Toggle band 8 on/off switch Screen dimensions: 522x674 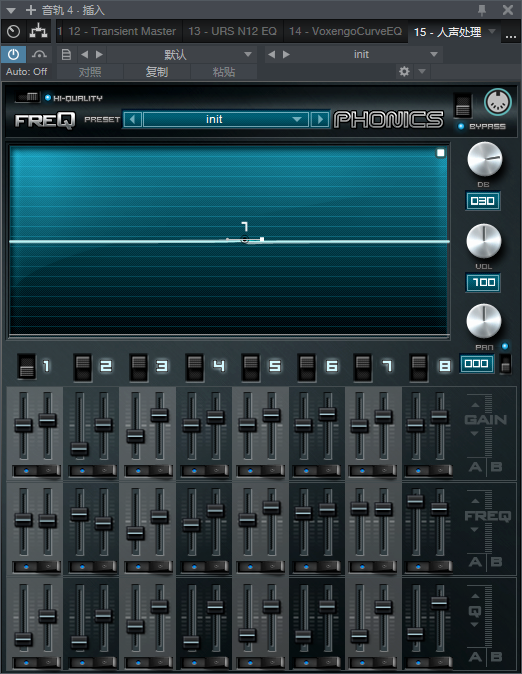point(418,368)
